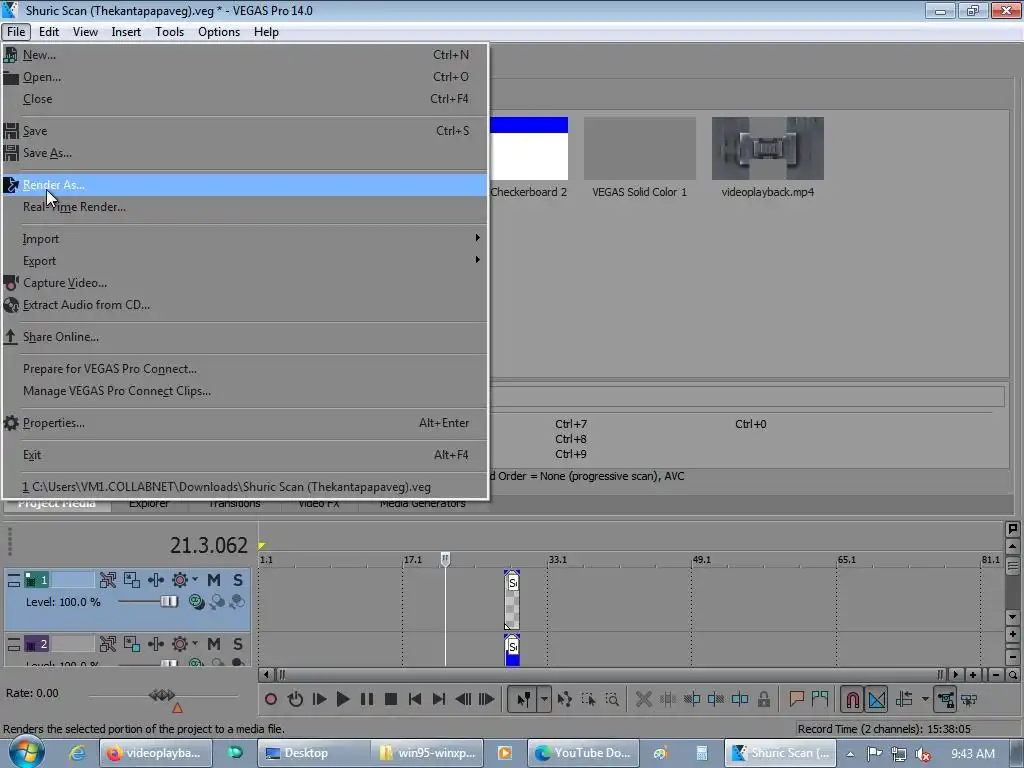Click the Stop button
The image size is (1024, 768).
point(391,699)
